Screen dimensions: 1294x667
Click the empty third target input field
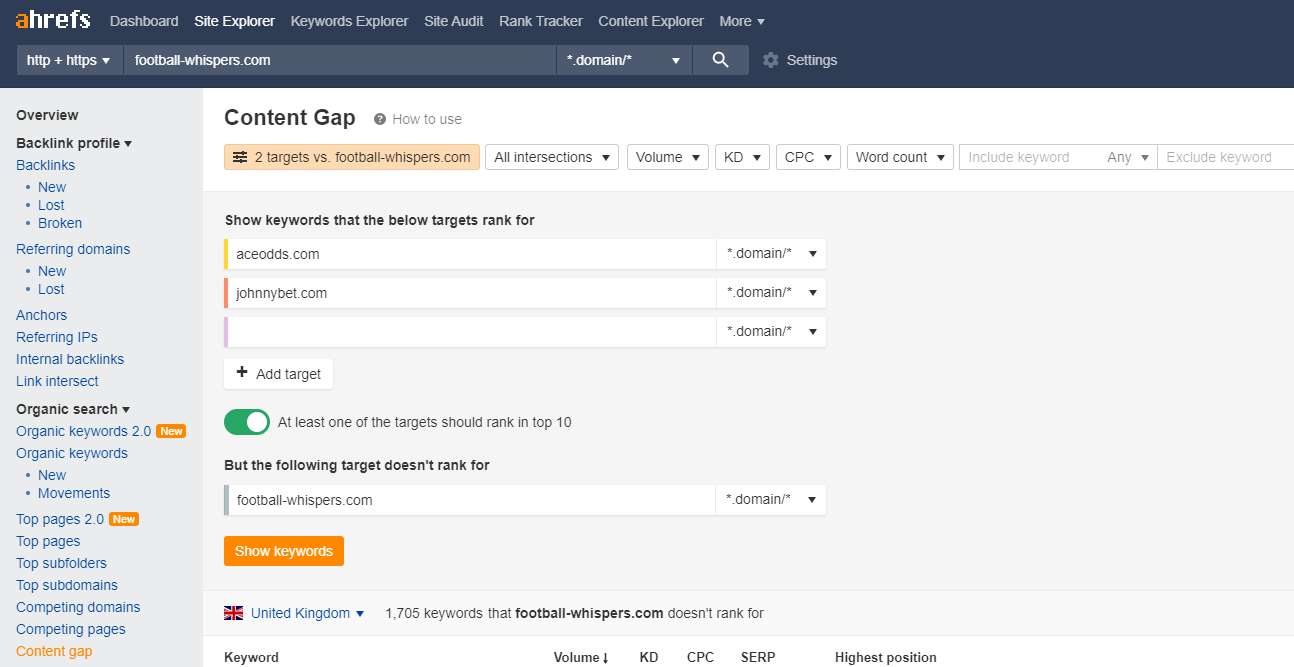pos(472,332)
